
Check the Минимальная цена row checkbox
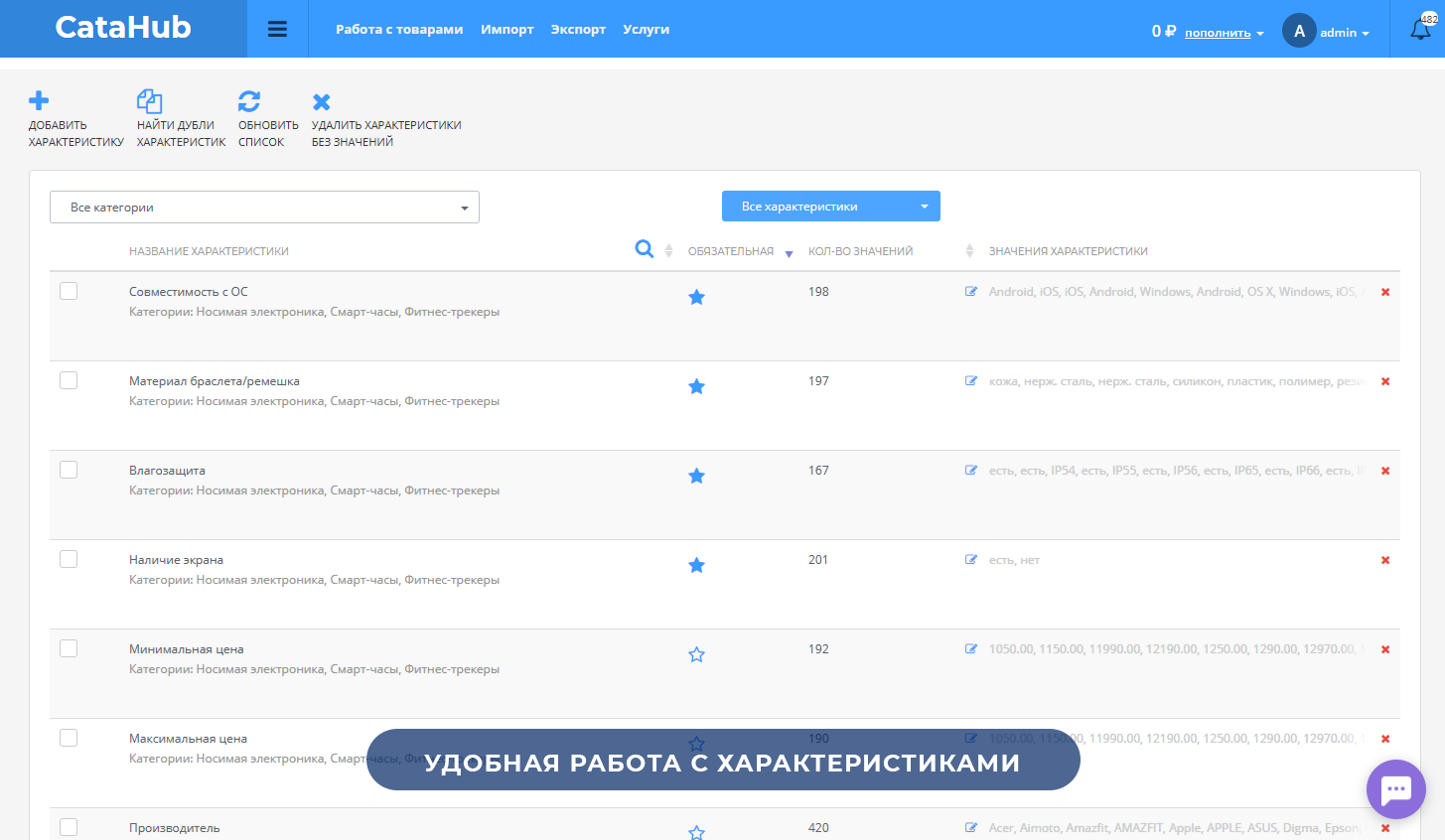tap(69, 648)
